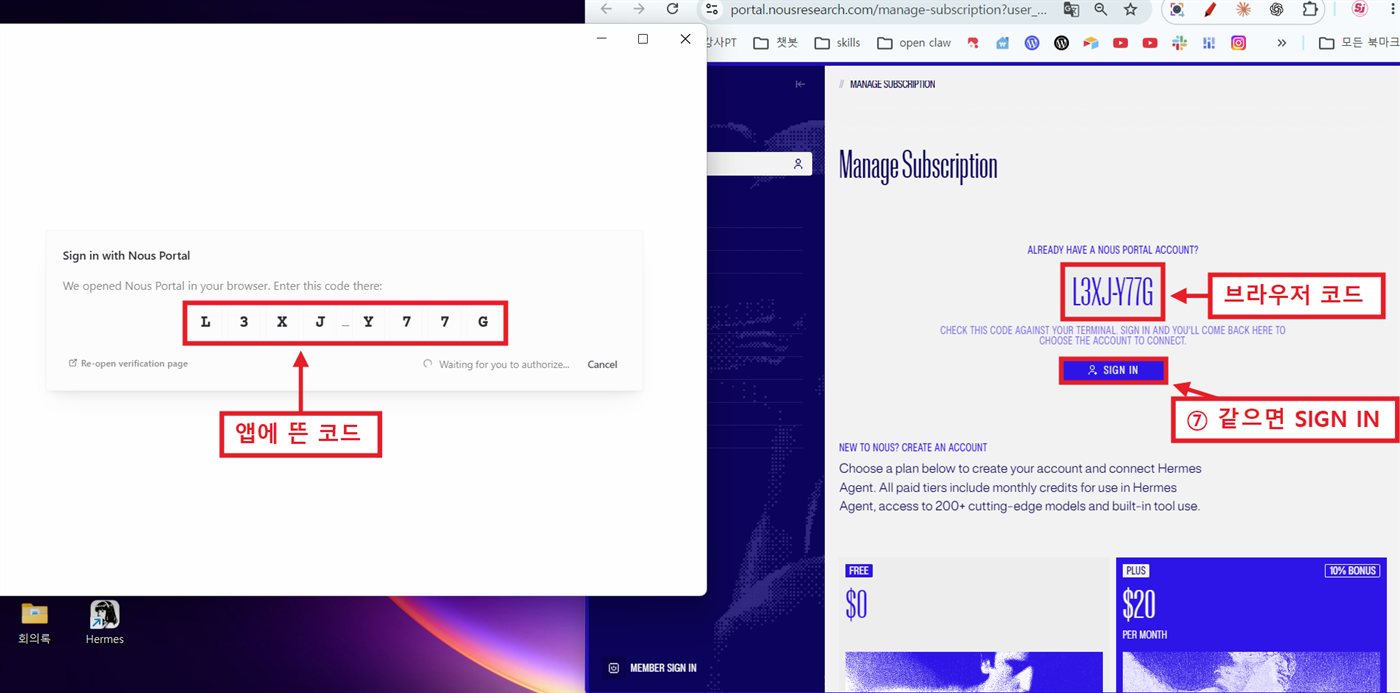Screen dimensions: 1400x693
Task: Click the L3XJ-Y77G browser code
Action: point(1113,292)
